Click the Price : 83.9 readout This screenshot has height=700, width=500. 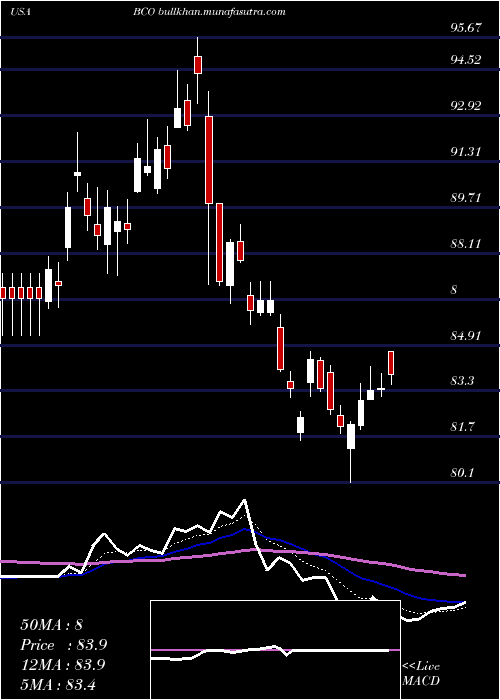click(x=63, y=645)
